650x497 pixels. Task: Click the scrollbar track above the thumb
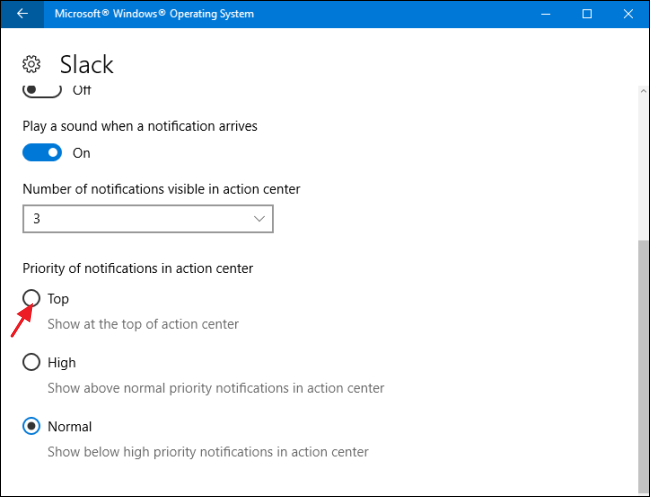click(x=643, y=160)
